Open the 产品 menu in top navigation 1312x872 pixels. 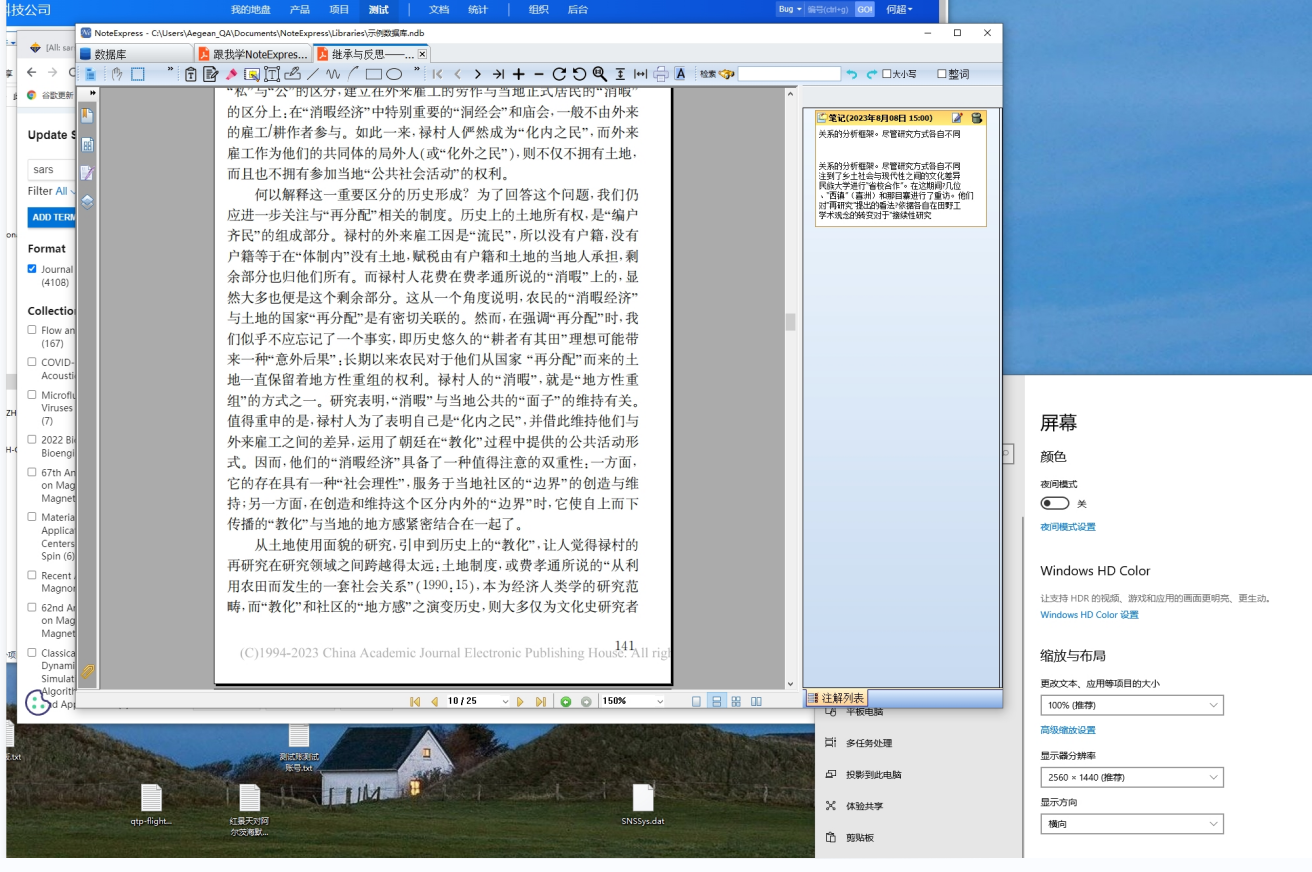point(299,9)
